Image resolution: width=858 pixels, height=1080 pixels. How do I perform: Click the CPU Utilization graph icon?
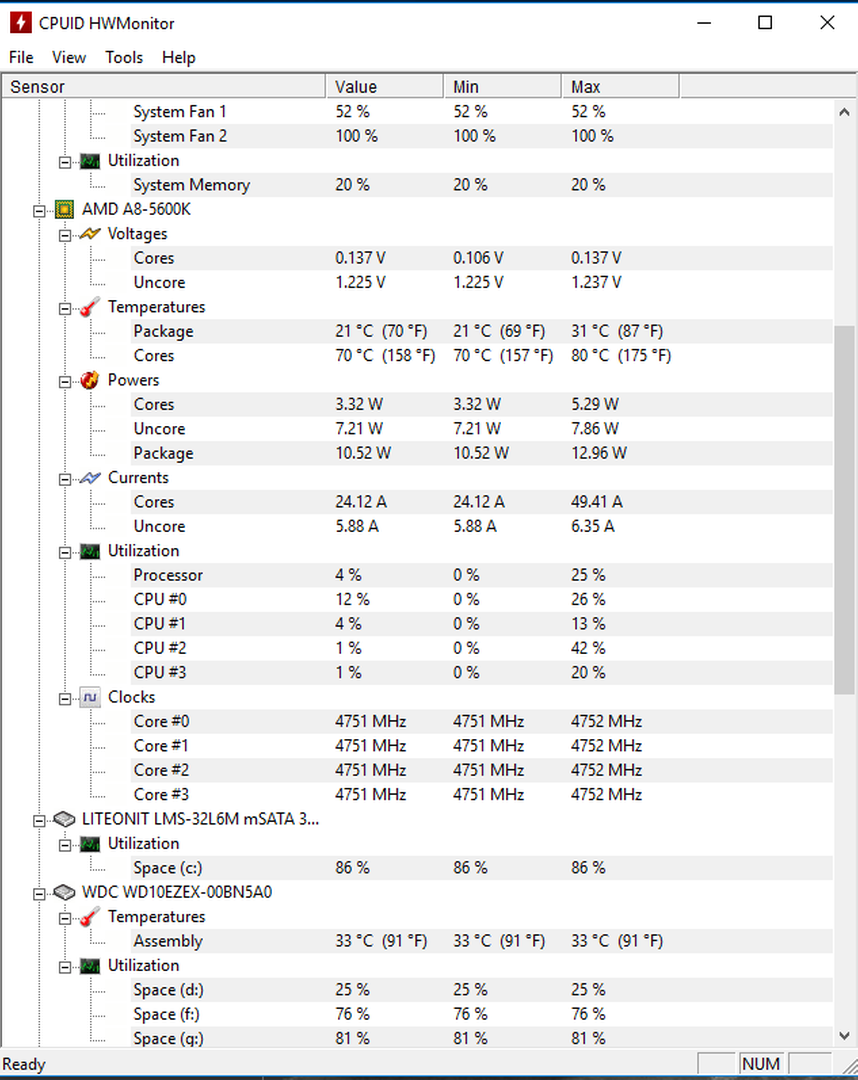[90, 551]
